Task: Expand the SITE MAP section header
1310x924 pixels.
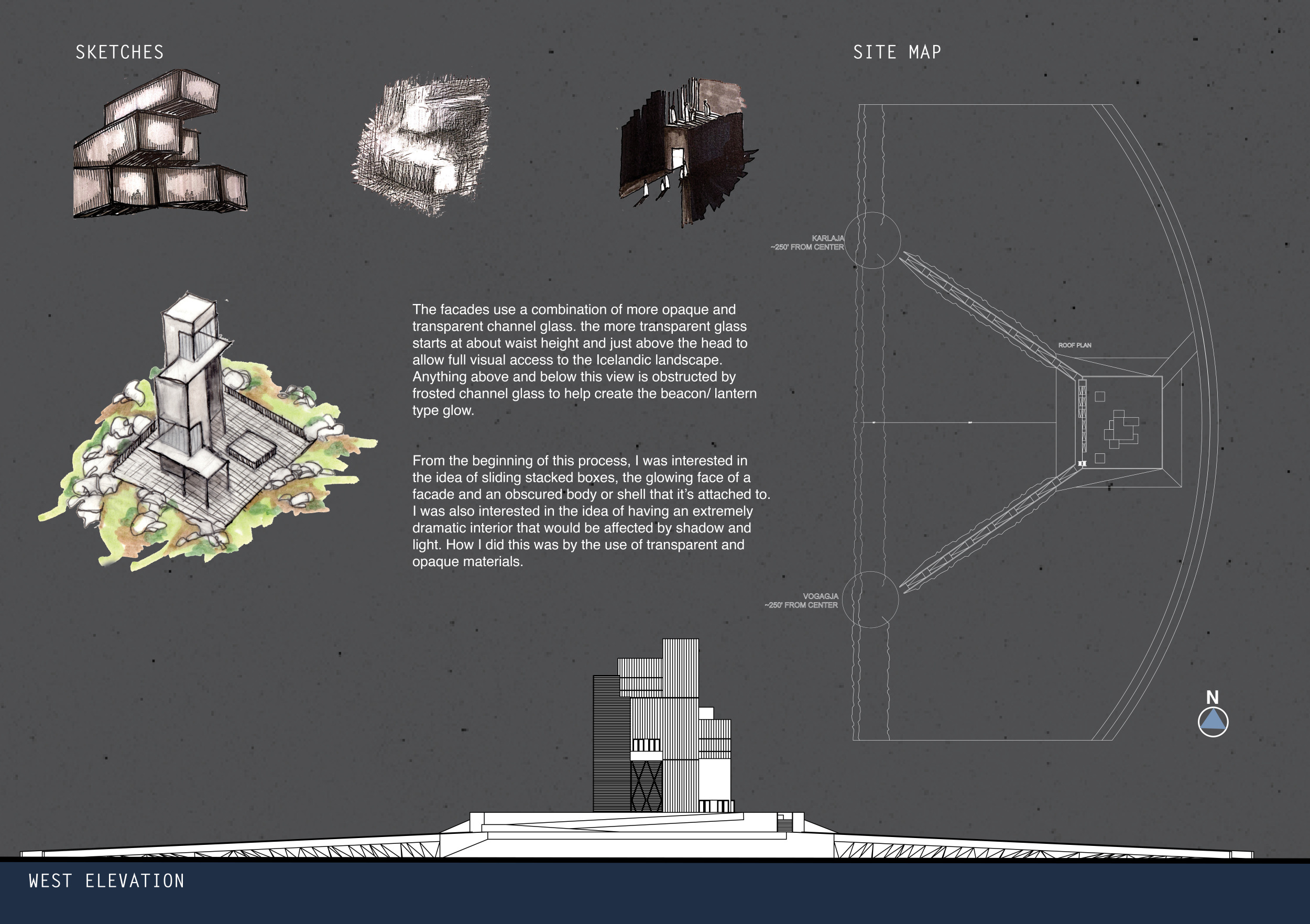Action: (899, 51)
